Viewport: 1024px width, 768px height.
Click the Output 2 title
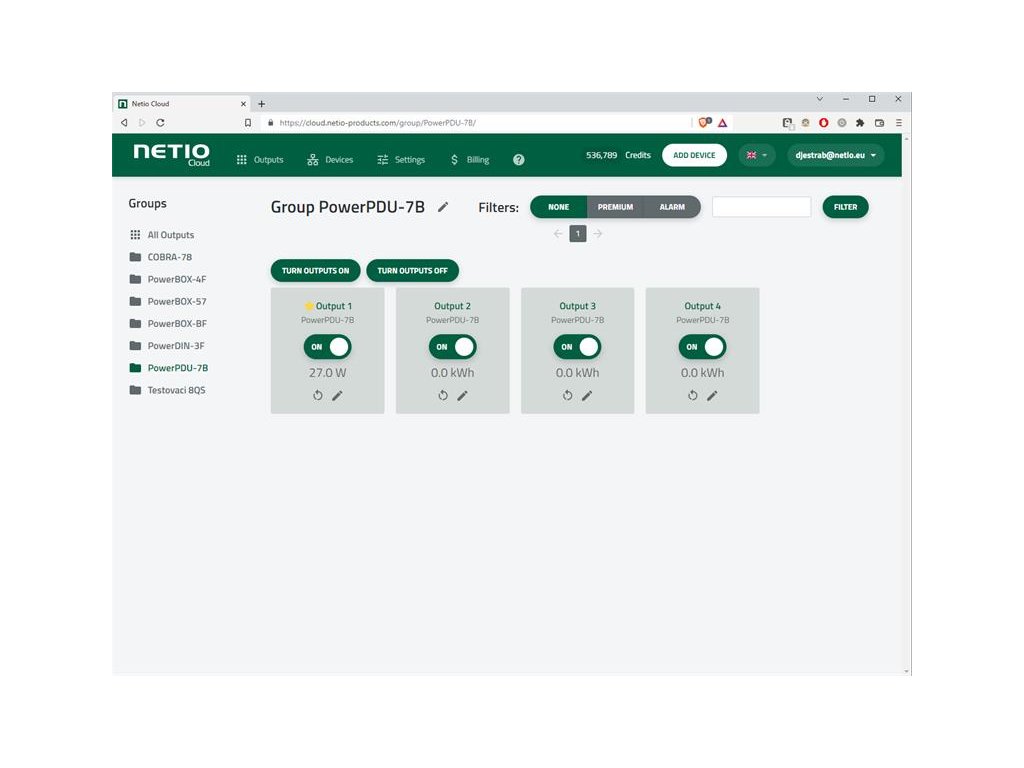pos(453,306)
